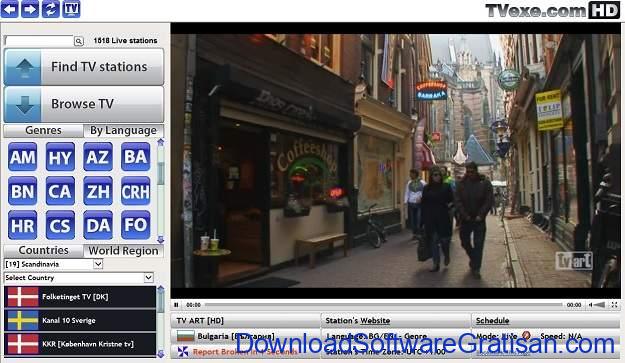This screenshot has width=625, height=363.
Task: Click the search magnifier icon
Action: [79, 41]
